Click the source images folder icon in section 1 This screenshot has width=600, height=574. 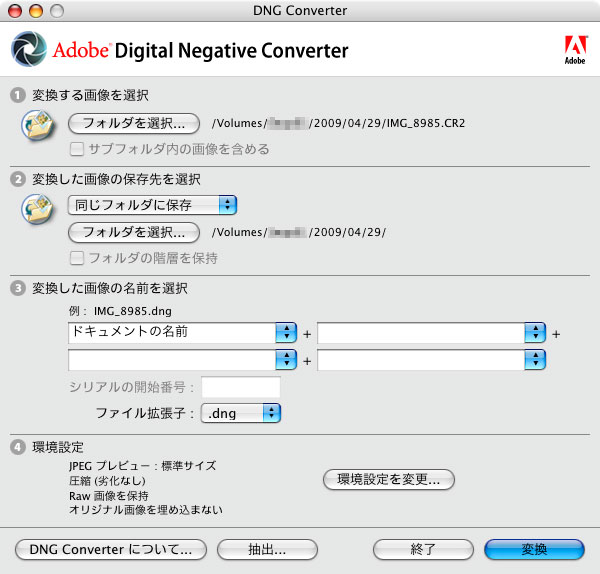tap(37, 125)
